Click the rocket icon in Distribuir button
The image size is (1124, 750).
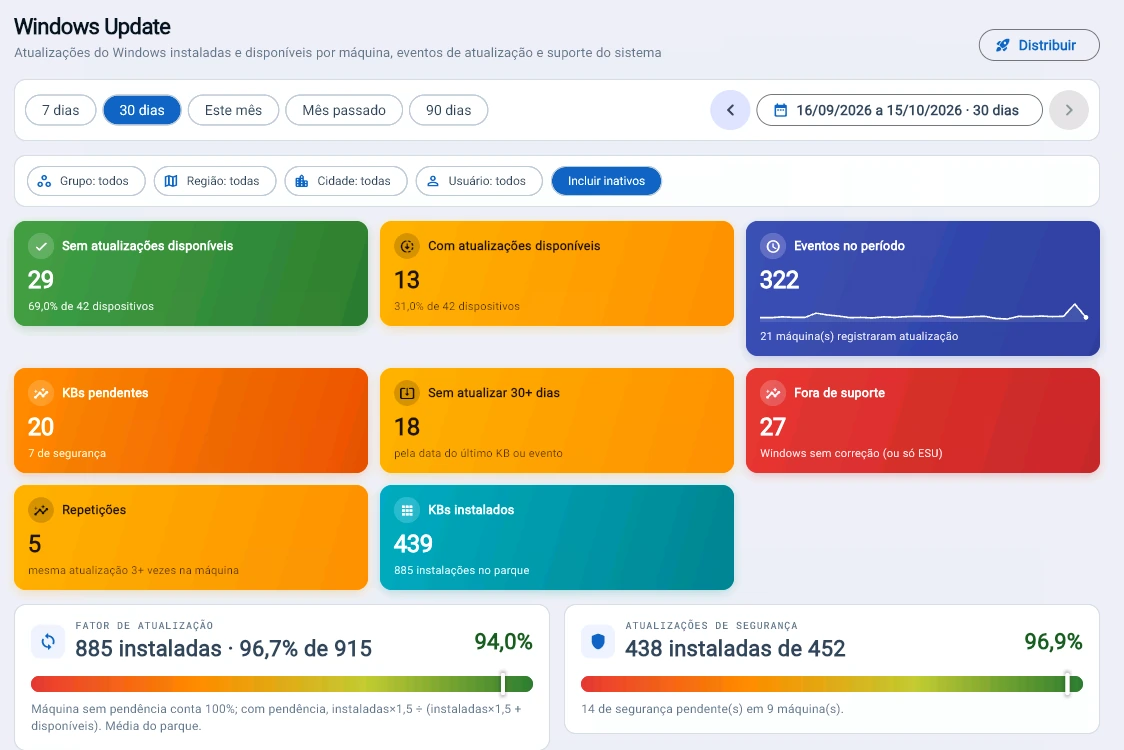pos(1003,45)
